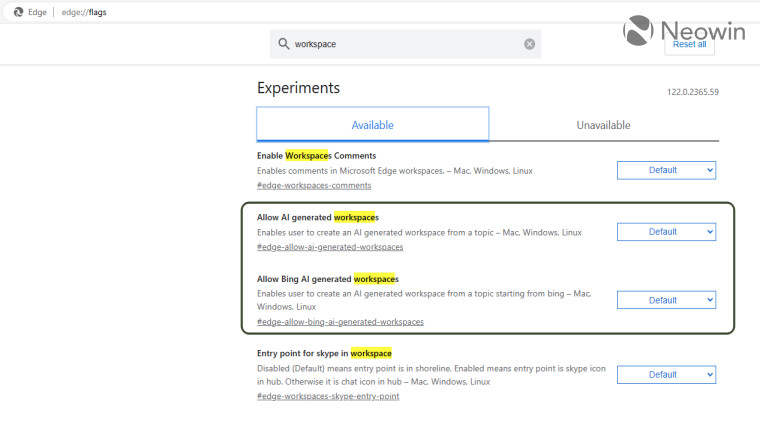This screenshot has width=760, height=428.
Task: Click the Neowin logo icon
Action: click(638, 31)
